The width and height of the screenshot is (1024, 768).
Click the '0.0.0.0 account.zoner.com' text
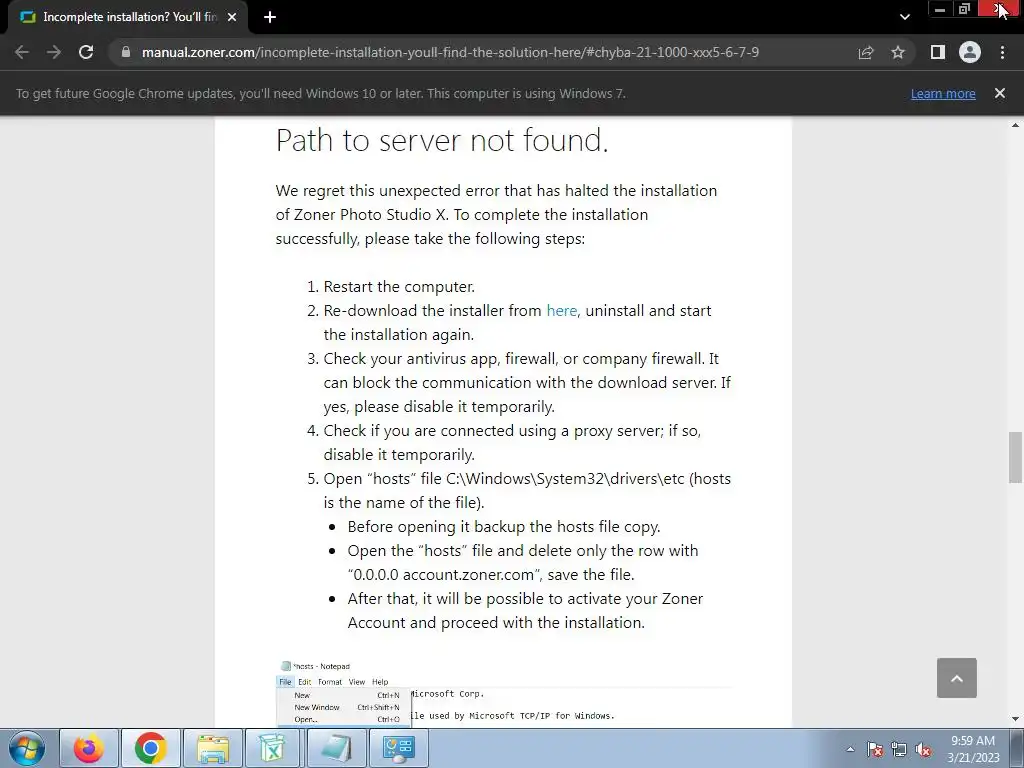(443, 575)
